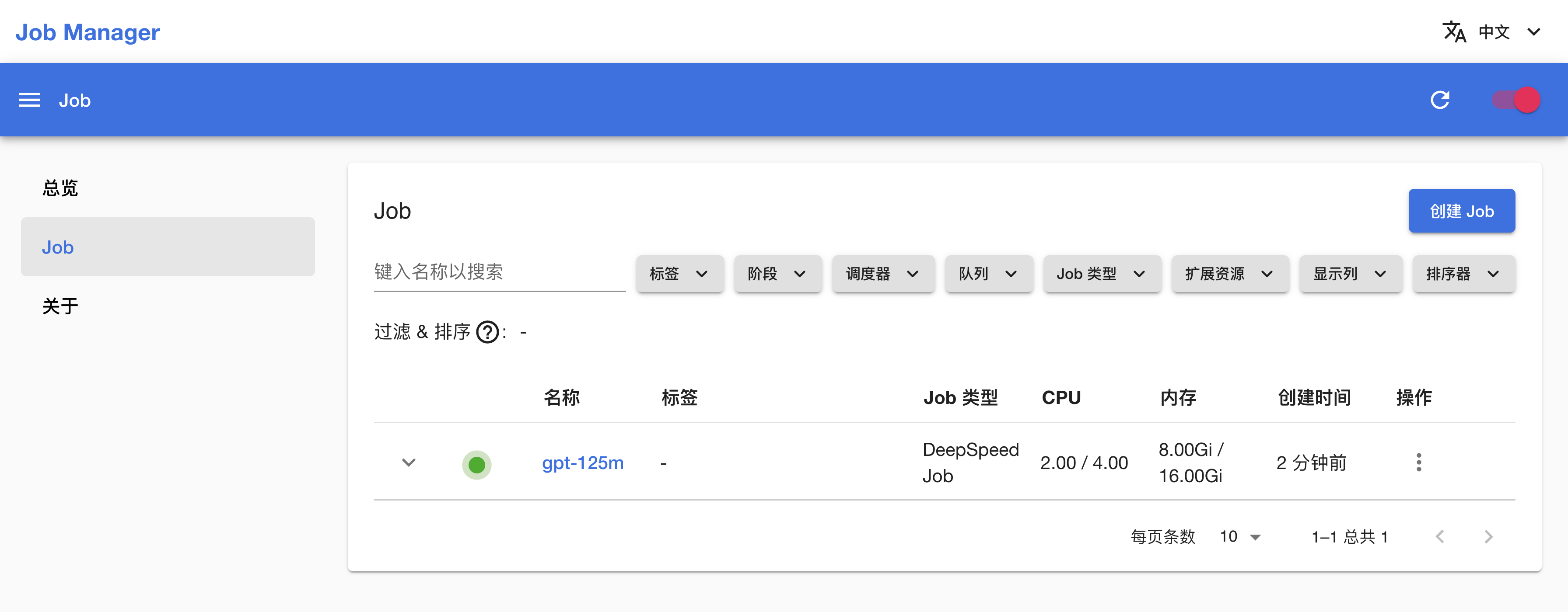Image resolution: width=1568 pixels, height=612 pixels.
Task: Click the Job 类型 column header
Action: coord(960,398)
